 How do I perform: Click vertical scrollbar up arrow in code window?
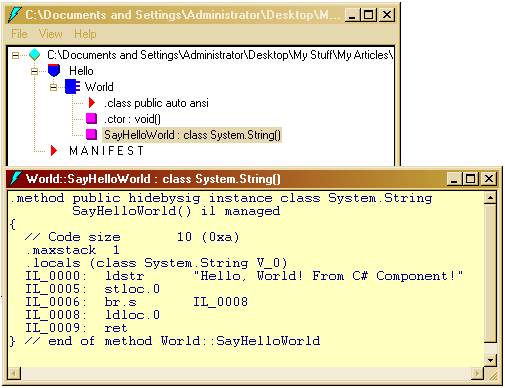pyautogui.click(x=490, y=198)
